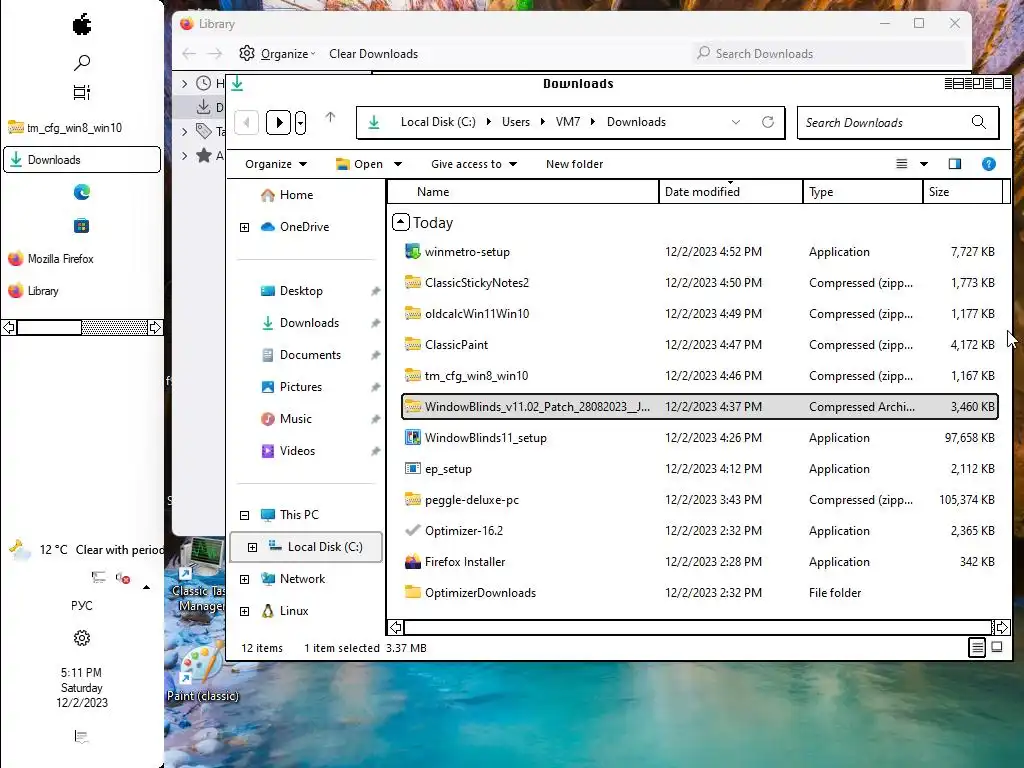
Task: Expand view options dropdown arrow
Action: [x=923, y=164]
